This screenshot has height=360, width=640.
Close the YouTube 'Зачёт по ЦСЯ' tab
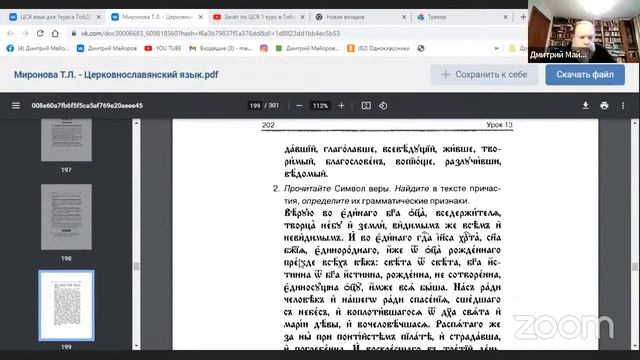[x=302, y=17]
